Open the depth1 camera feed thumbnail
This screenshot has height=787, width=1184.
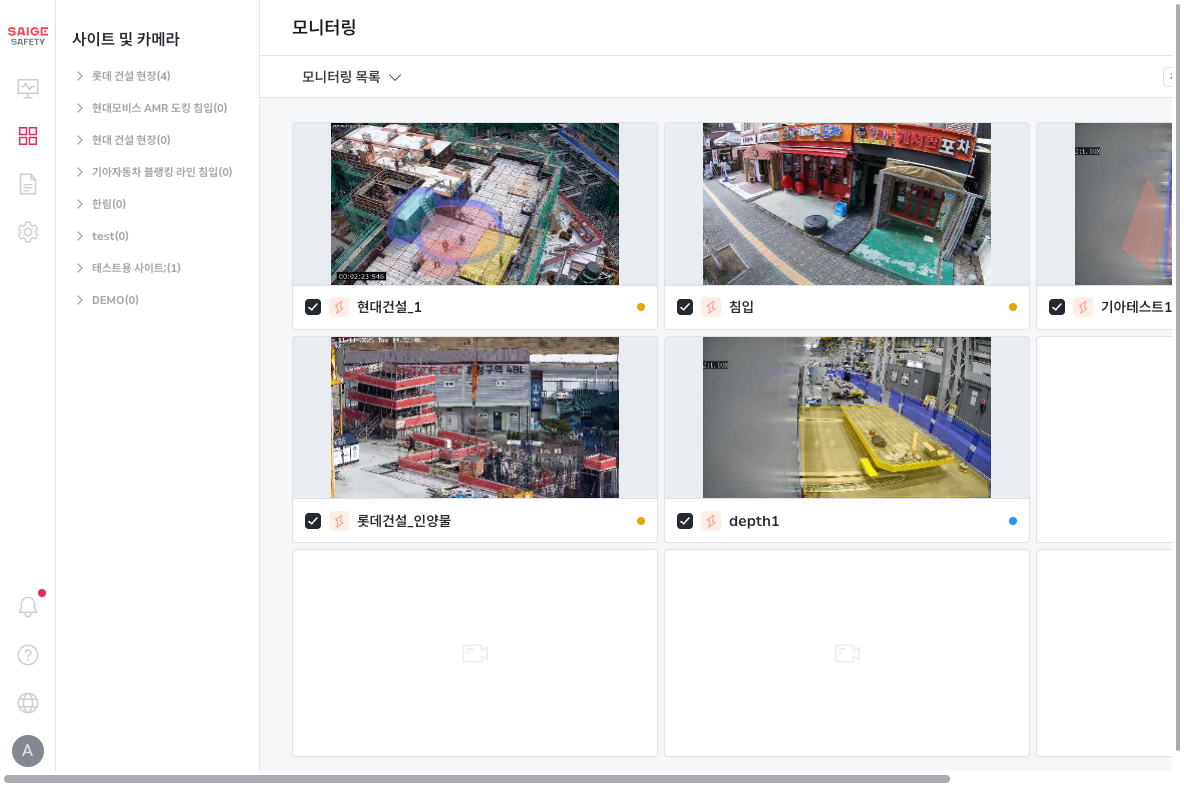pyautogui.click(x=846, y=418)
